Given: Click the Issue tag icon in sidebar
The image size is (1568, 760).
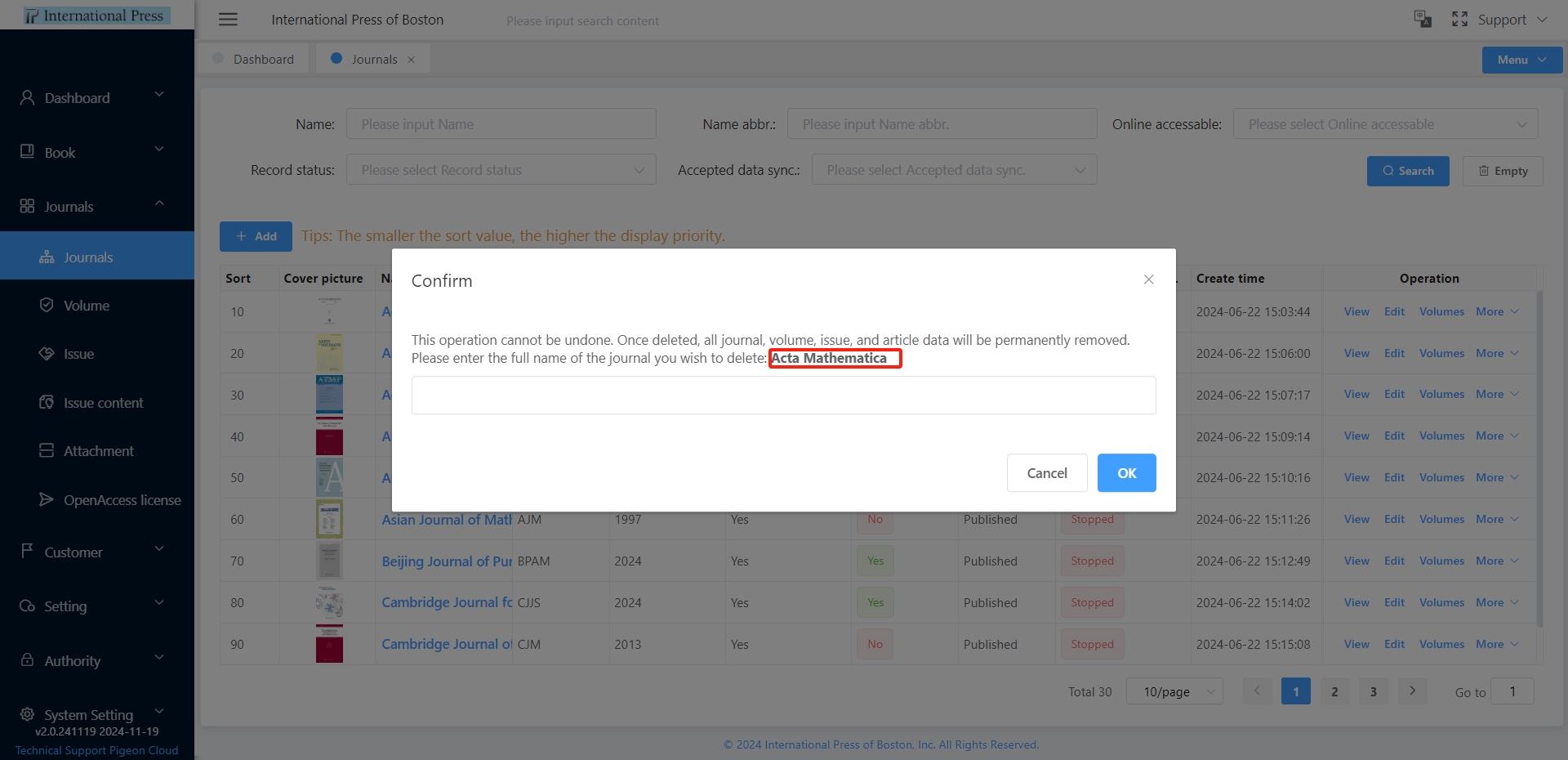Looking at the screenshot, I should click(x=47, y=353).
